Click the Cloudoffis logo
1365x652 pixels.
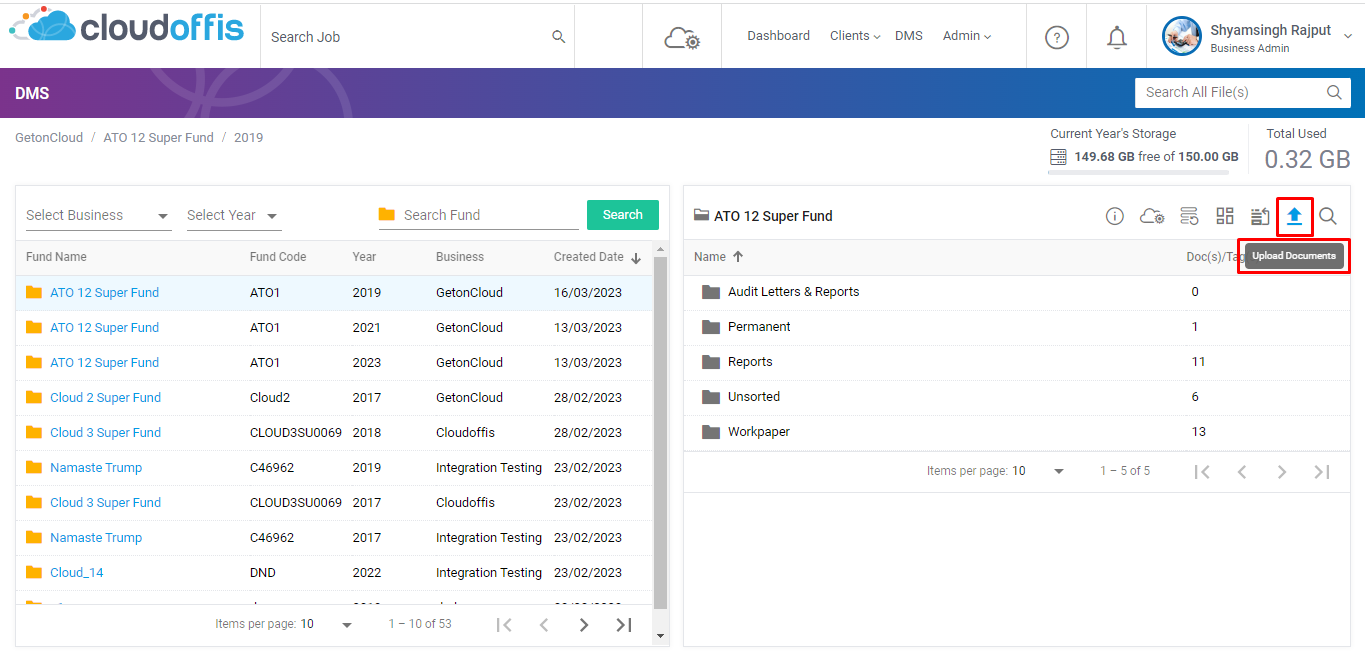(127, 27)
